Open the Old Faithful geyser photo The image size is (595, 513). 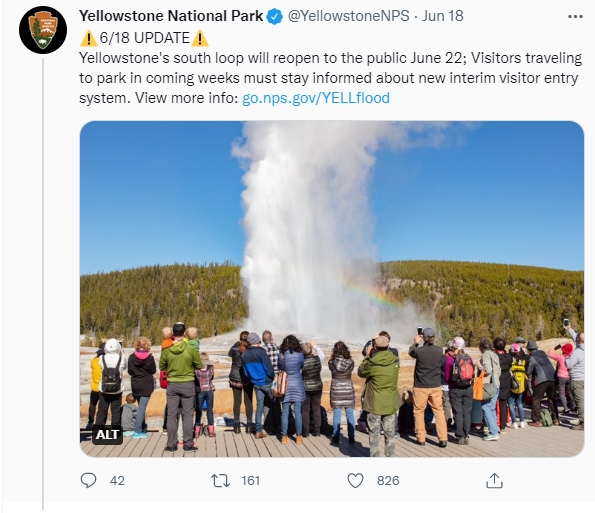[x=332, y=289]
